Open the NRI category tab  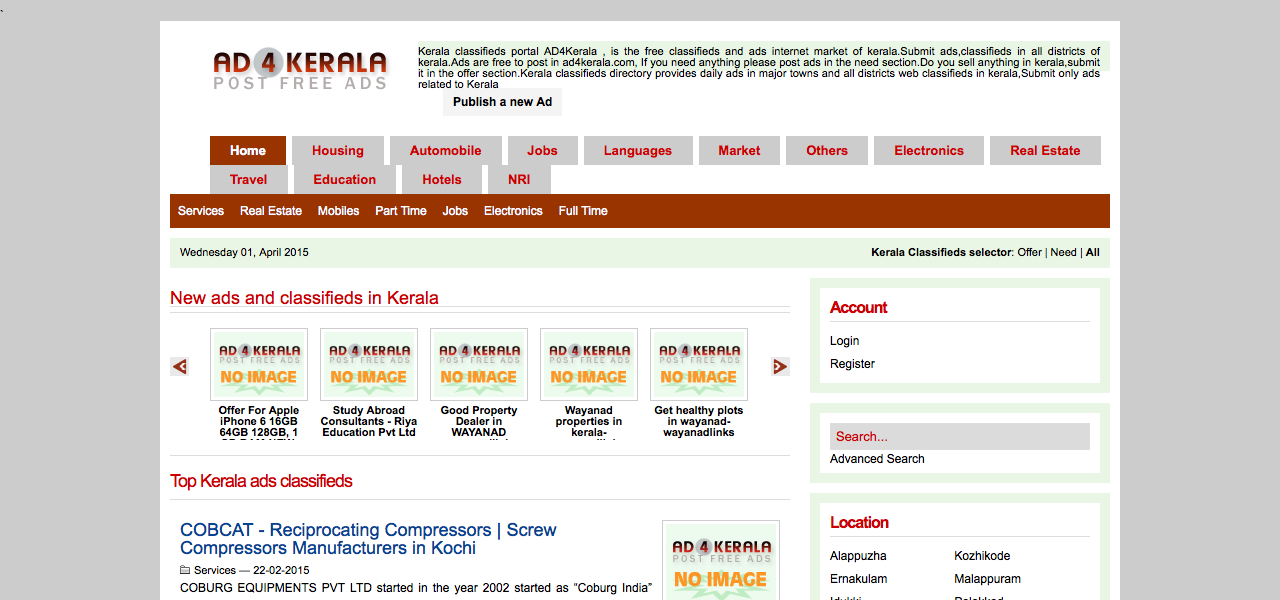coord(519,180)
